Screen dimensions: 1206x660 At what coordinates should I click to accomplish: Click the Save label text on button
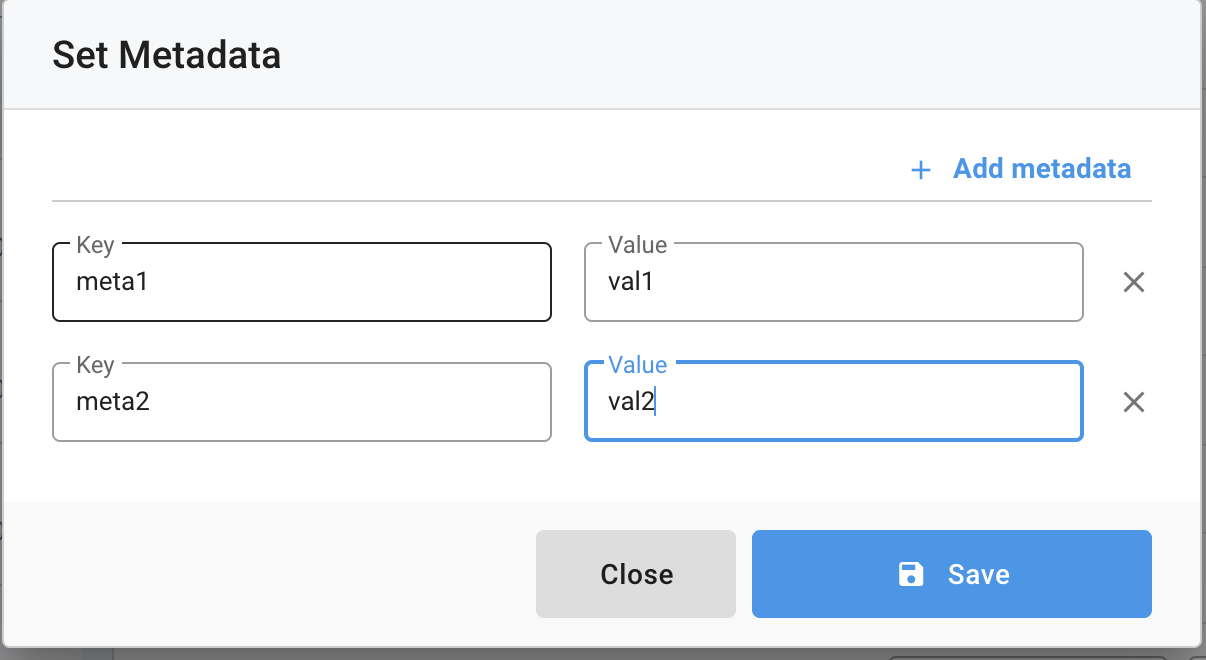tap(979, 574)
